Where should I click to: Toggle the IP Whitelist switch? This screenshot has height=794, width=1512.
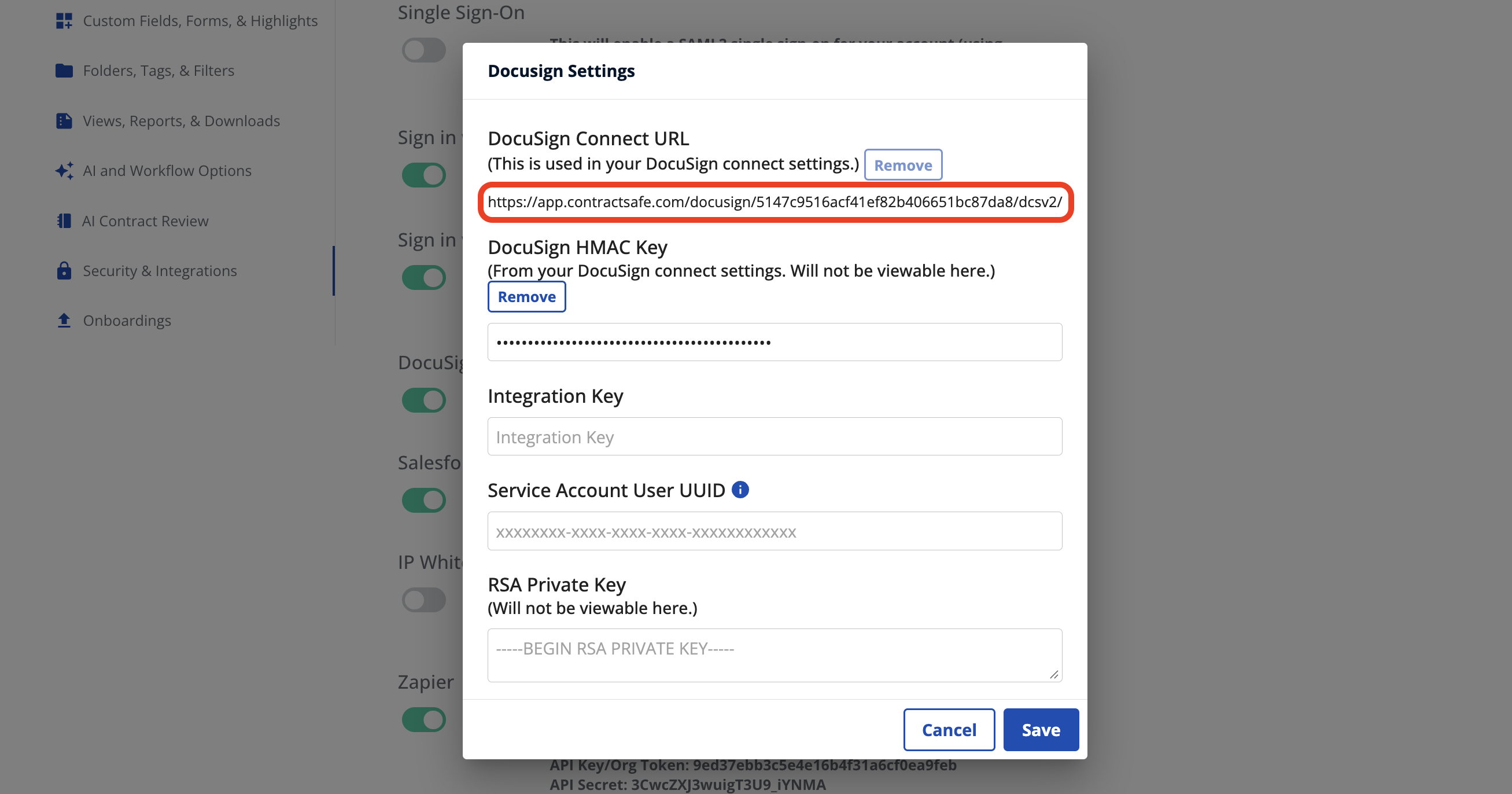tap(424, 600)
